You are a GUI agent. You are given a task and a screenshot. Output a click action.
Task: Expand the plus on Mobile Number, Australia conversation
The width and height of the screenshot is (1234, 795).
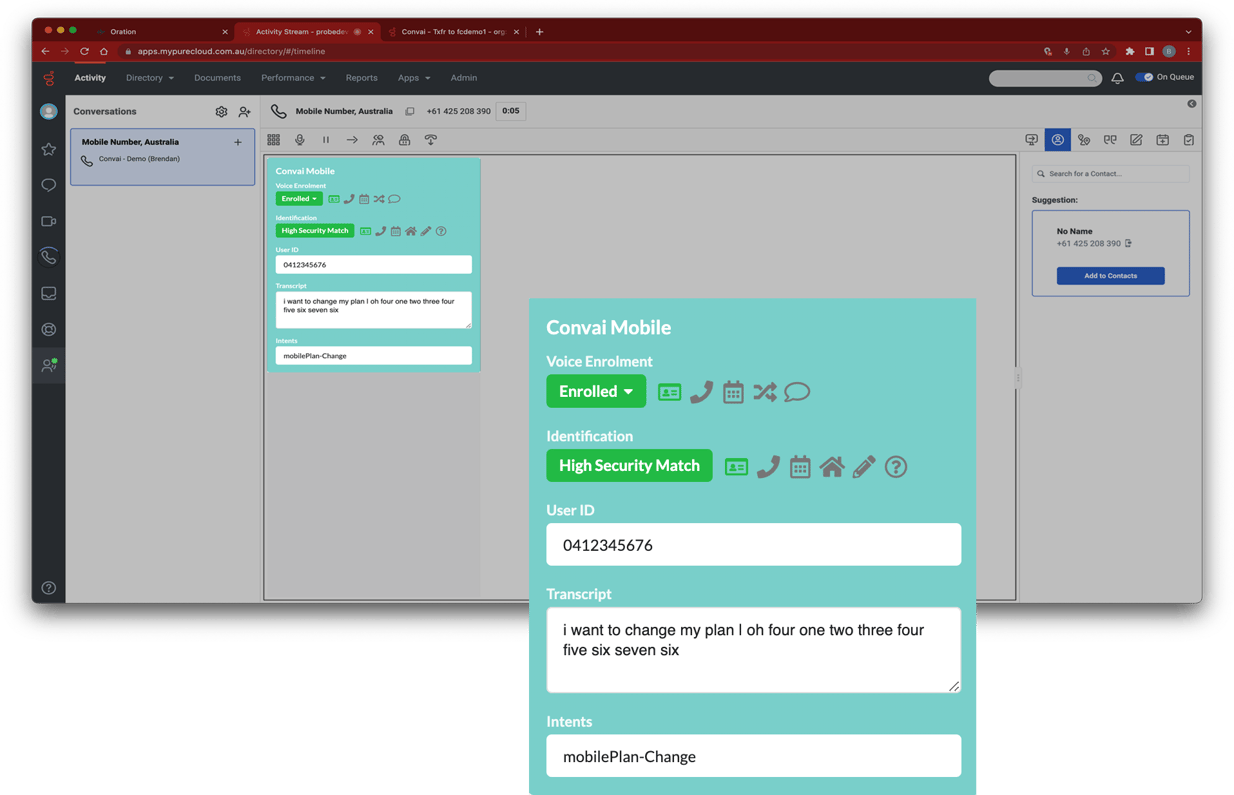(x=238, y=142)
